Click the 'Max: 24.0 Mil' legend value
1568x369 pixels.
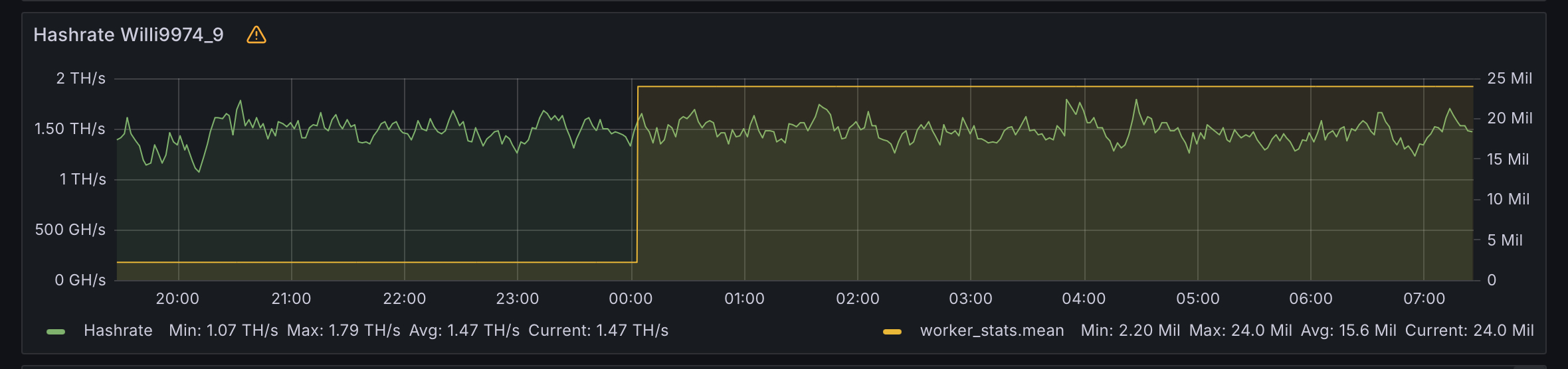click(1240, 331)
